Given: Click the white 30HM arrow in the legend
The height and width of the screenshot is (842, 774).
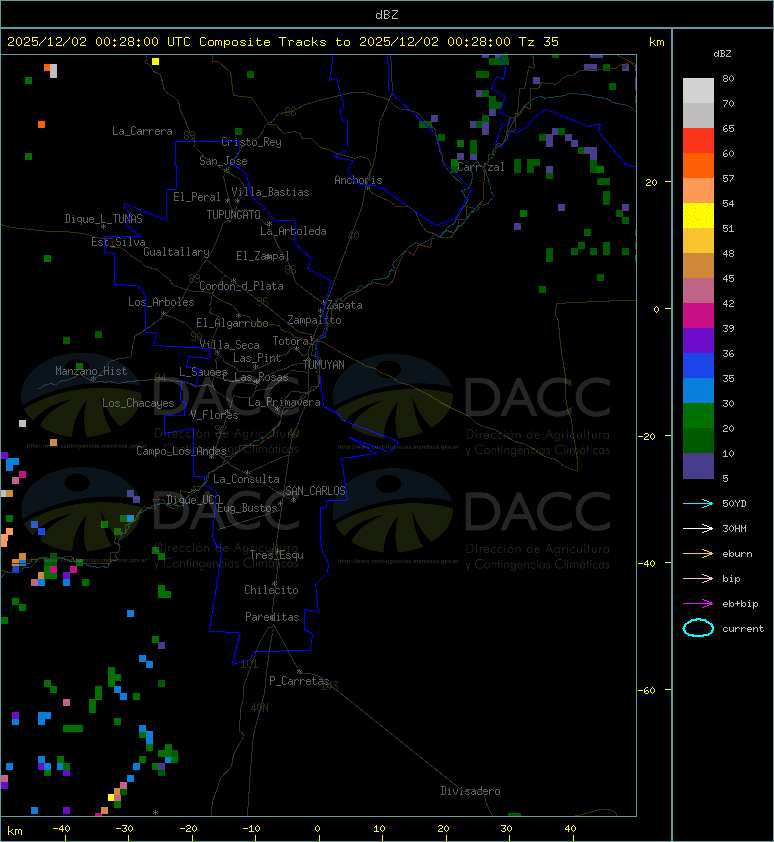Looking at the screenshot, I should pos(698,528).
